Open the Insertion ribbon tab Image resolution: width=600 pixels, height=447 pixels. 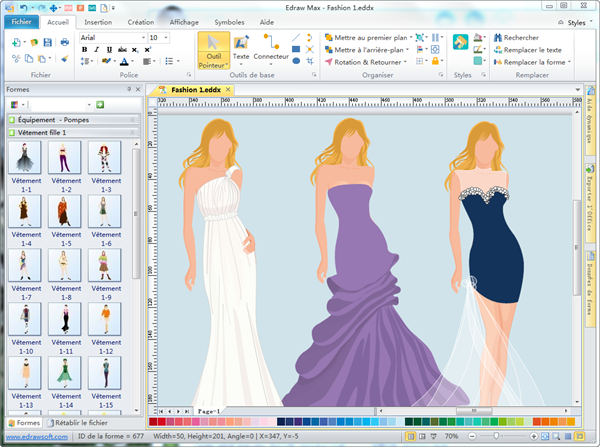pos(98,21)
